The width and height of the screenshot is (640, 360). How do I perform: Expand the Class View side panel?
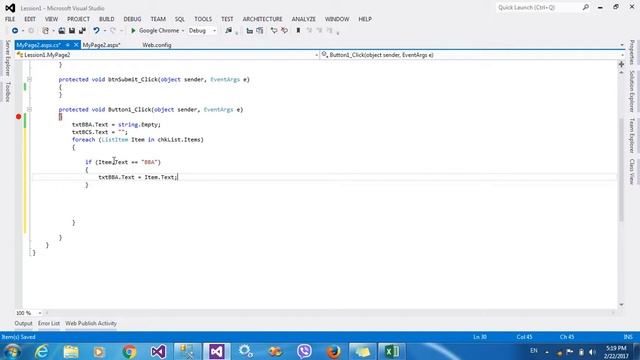632,171
